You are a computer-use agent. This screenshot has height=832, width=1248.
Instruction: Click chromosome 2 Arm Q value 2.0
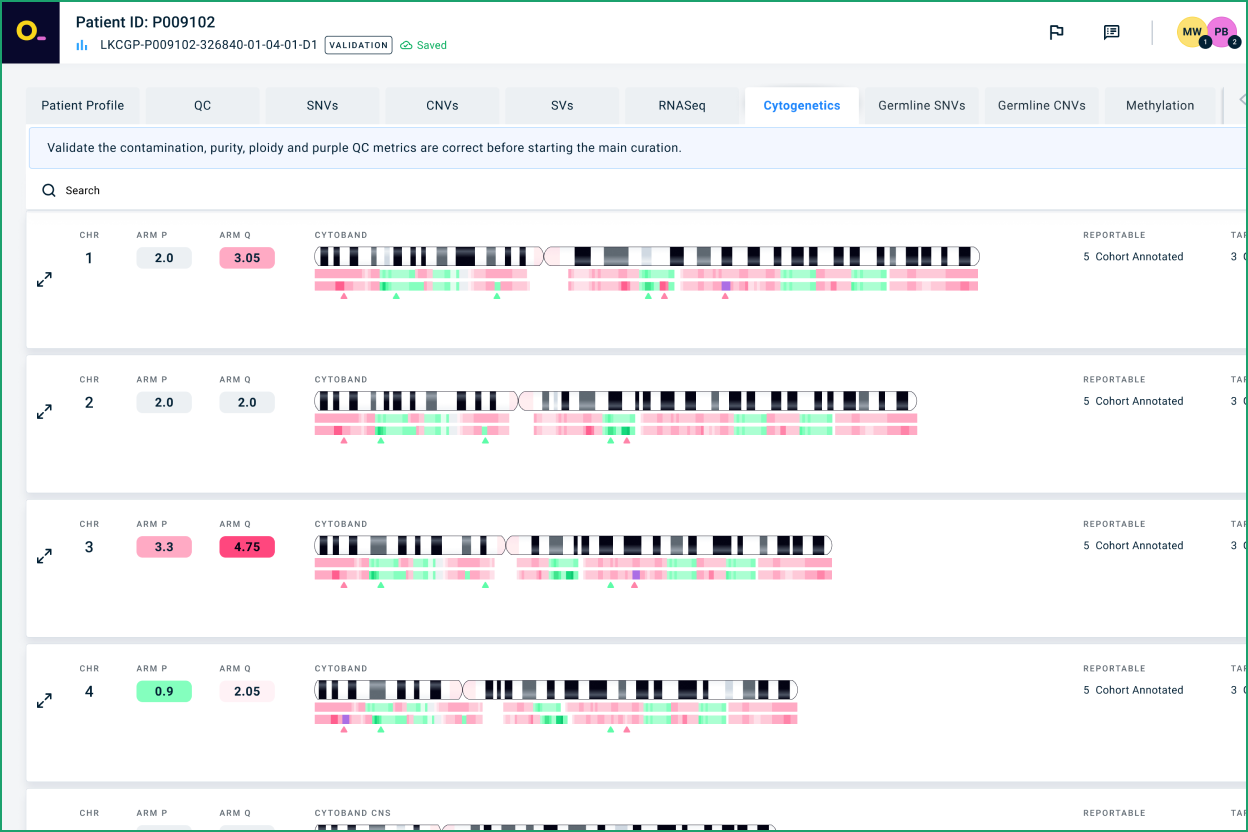[x=247, y=402]
